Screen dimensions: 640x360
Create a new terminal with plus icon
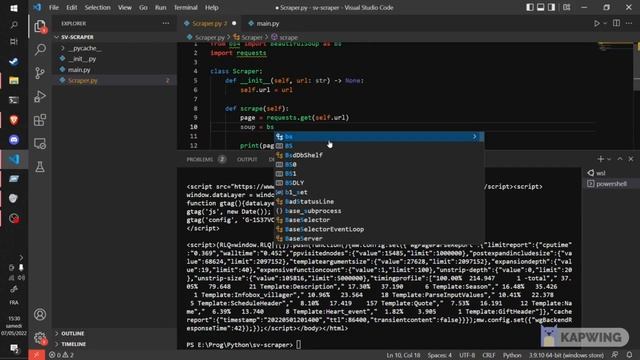coord(600,159)
